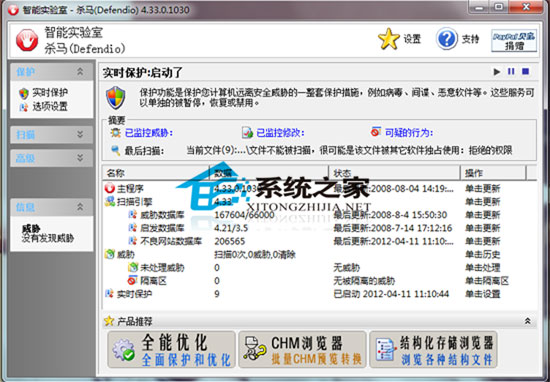The height and width of the screenshot is (382, 550).
Task: Open the 结构化存储浏览器 product banner
Action: [433, 350]
